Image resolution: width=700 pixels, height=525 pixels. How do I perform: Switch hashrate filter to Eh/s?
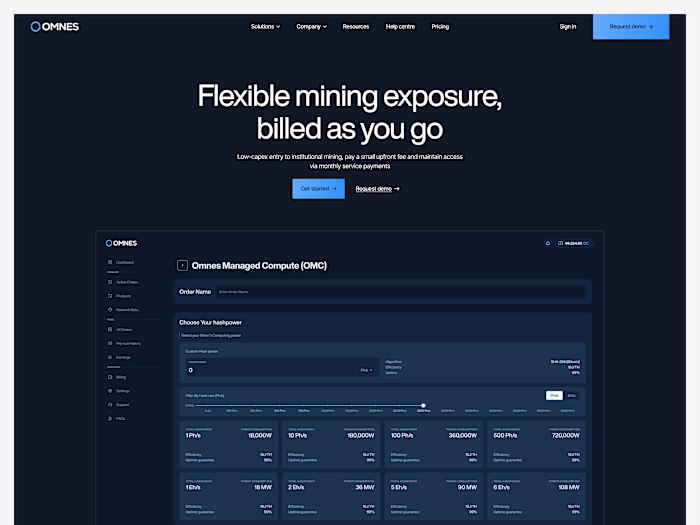click(x=571, y=396)
